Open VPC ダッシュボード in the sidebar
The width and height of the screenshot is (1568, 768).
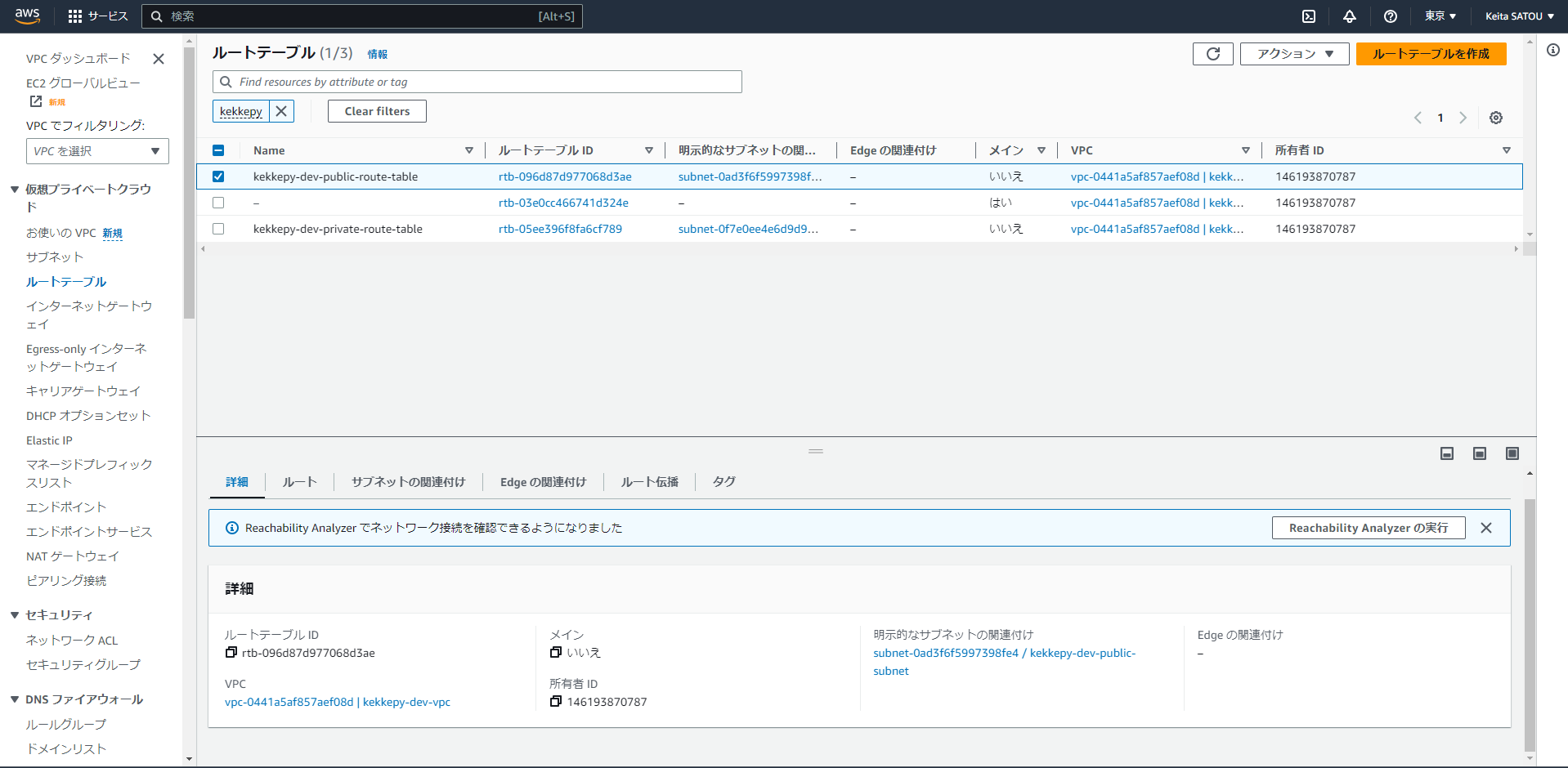78,59
